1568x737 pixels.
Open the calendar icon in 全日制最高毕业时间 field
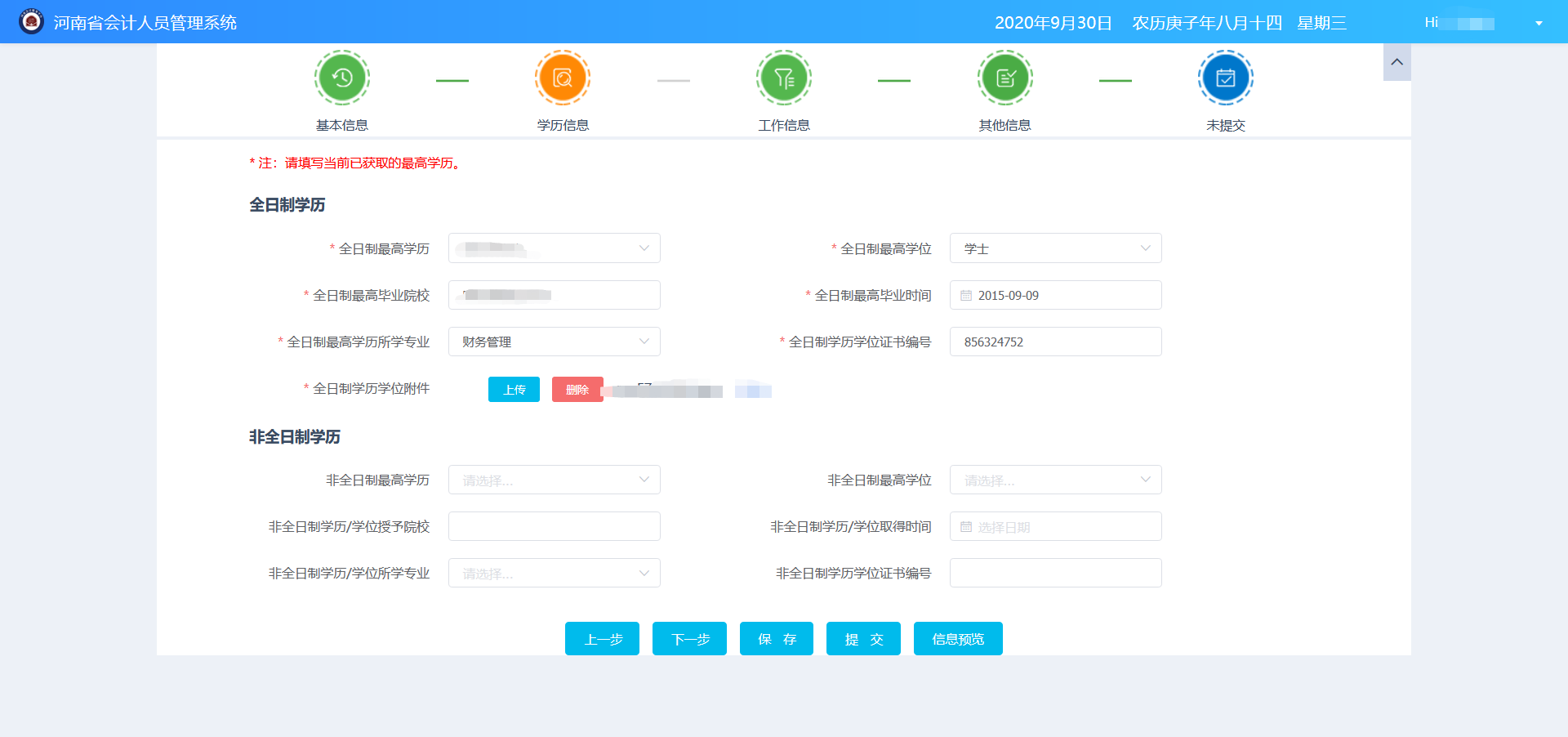[x=965, y=295]
